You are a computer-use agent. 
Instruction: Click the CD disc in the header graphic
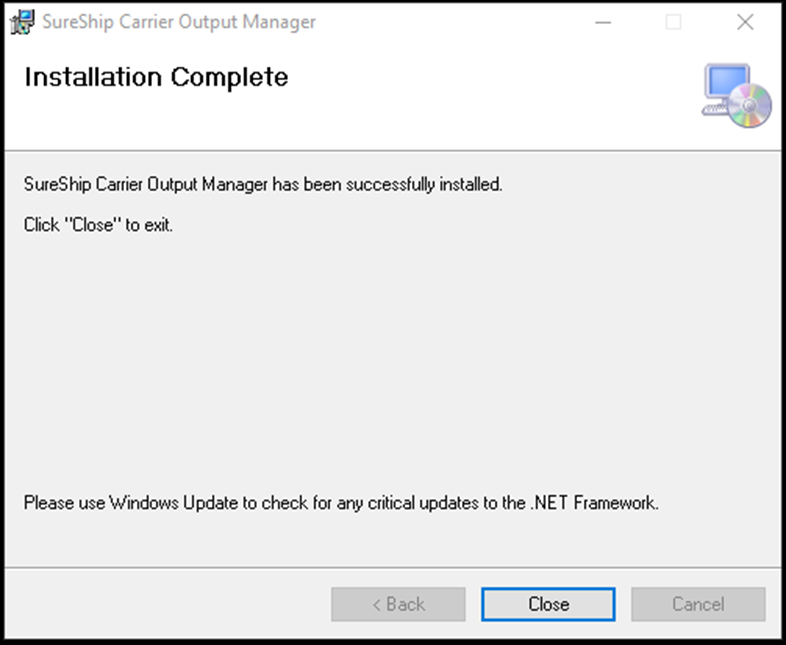pos(751,104)
